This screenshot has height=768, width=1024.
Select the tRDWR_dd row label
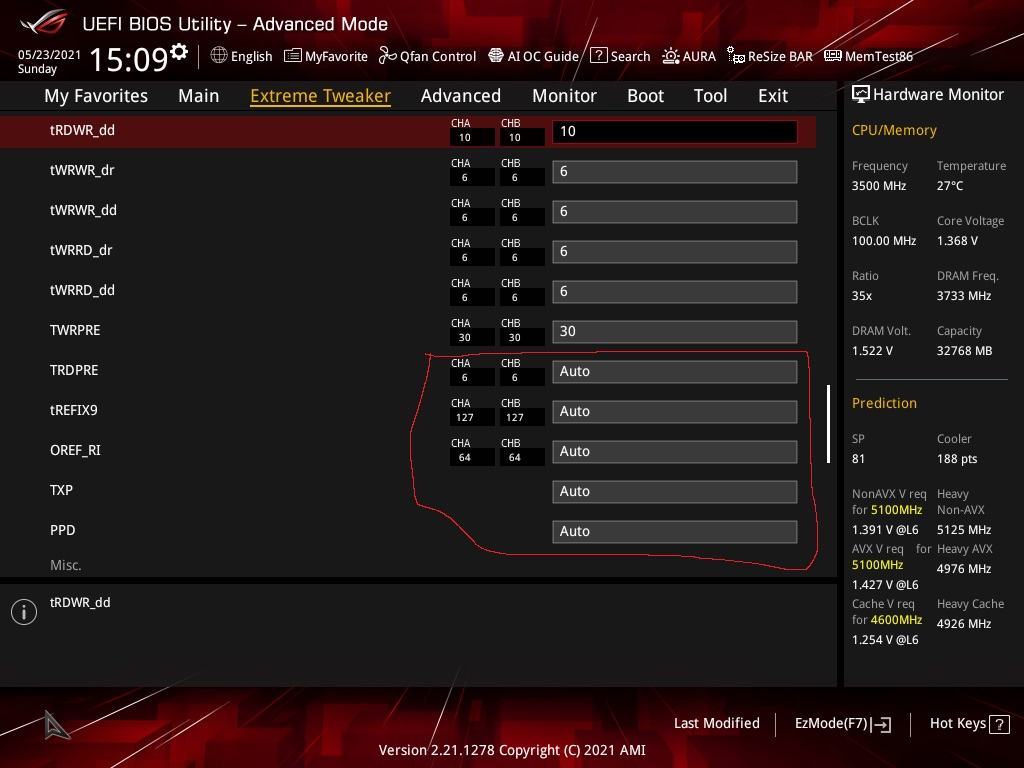click(82, 131)
